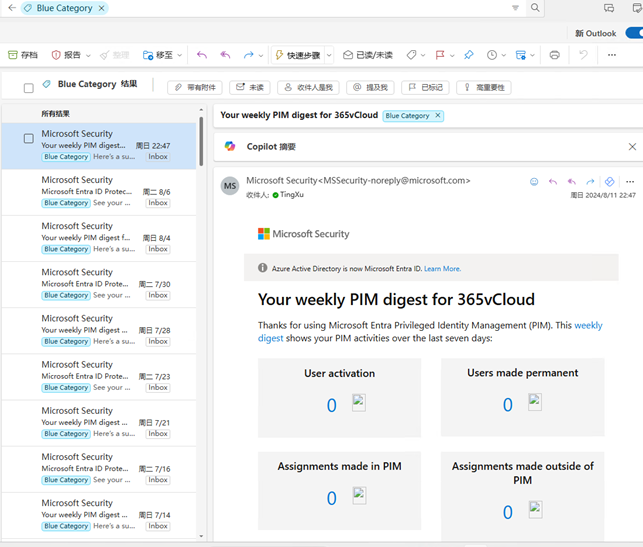Expand the calendar rules dropdown arrow
The width and height of the screenshot is (643, 547).
click(532, 55)
